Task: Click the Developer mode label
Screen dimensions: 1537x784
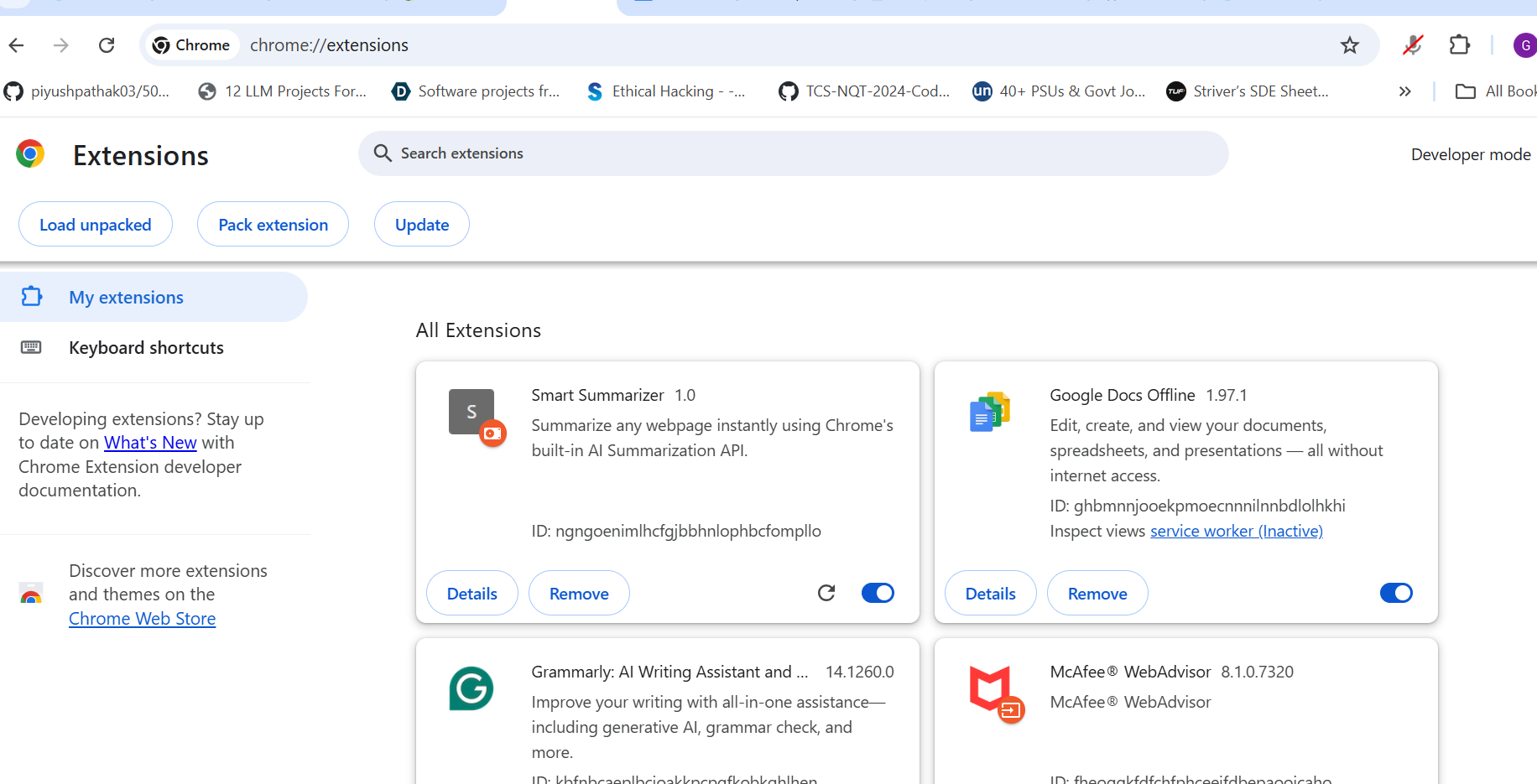Action: [x=1471, y=154]
